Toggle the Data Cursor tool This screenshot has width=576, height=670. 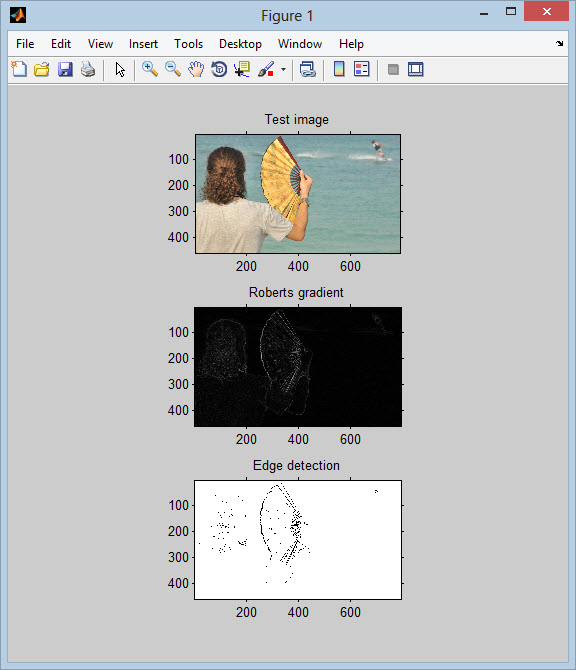tap(242, 69)
